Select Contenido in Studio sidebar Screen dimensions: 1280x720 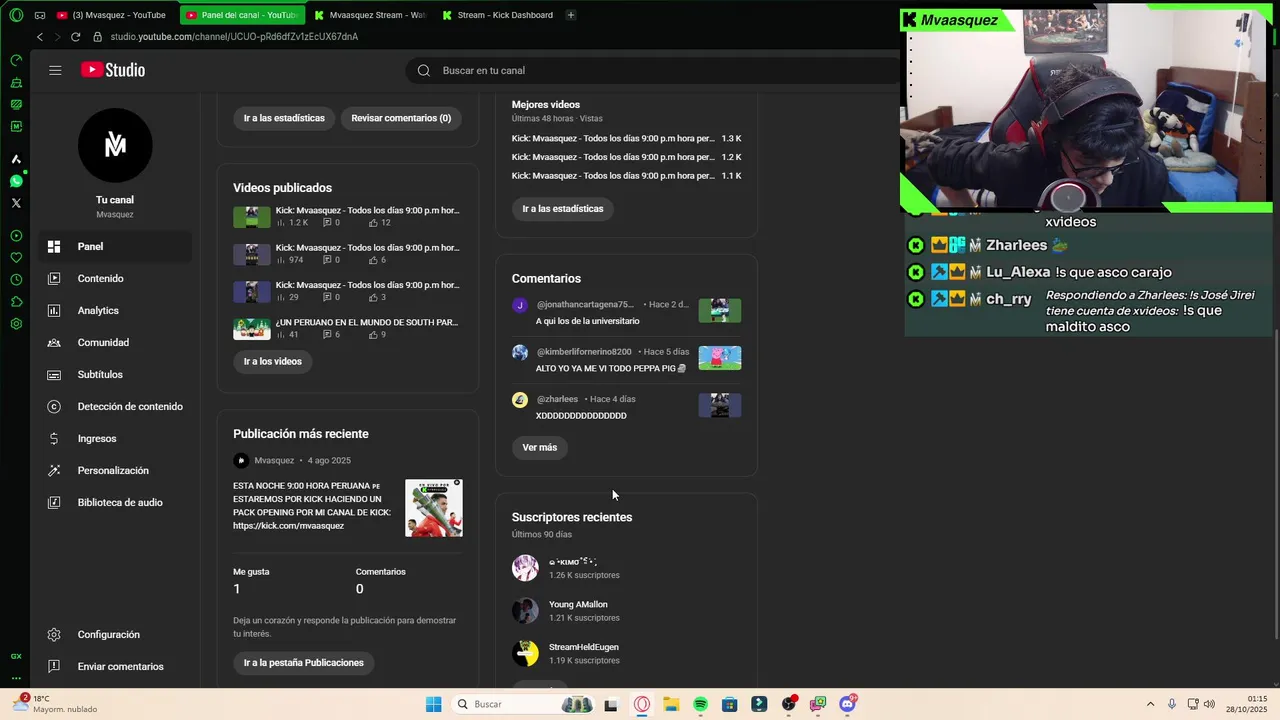(x=115, y=279)
